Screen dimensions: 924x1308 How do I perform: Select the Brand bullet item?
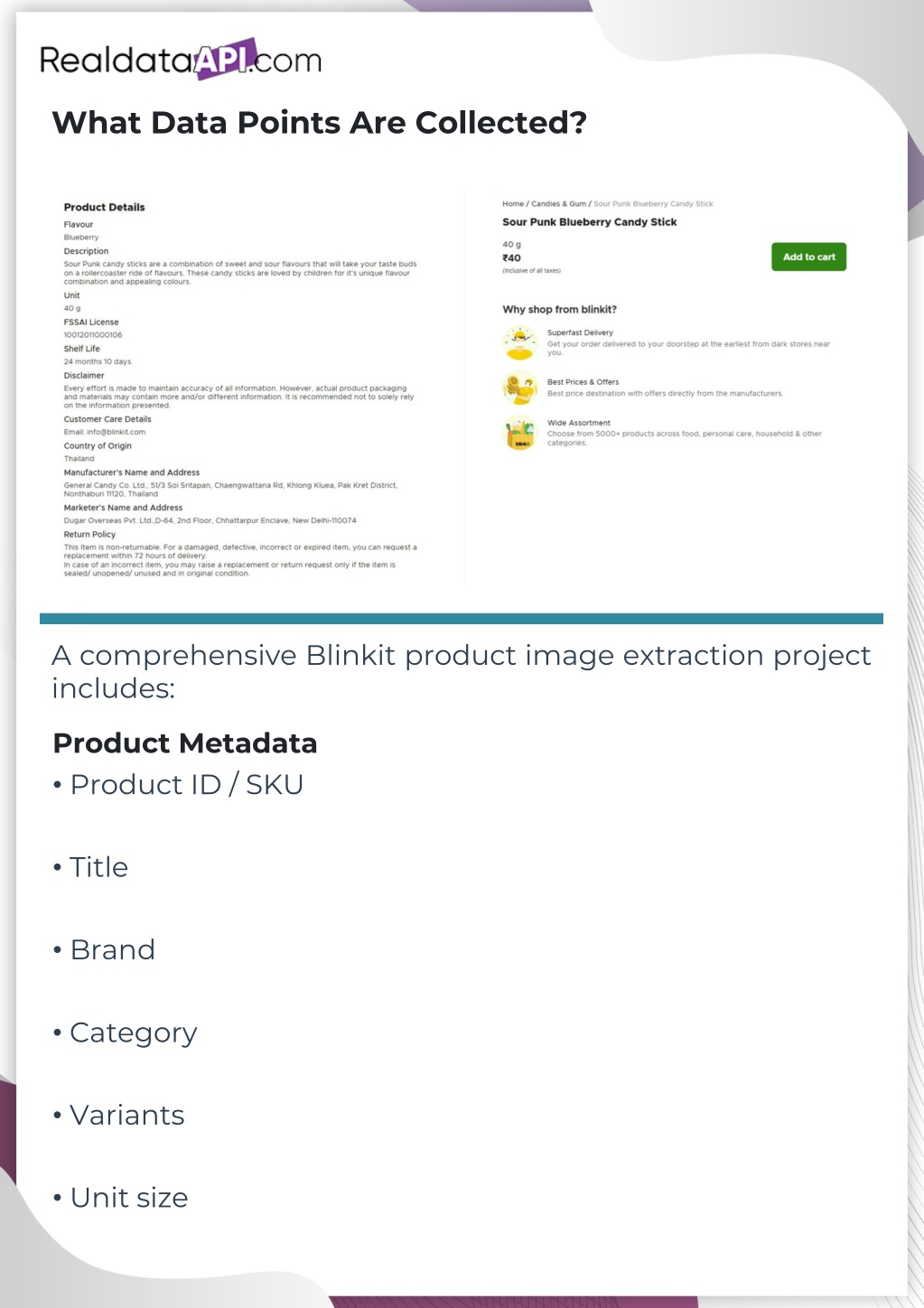tap(112, 950)
